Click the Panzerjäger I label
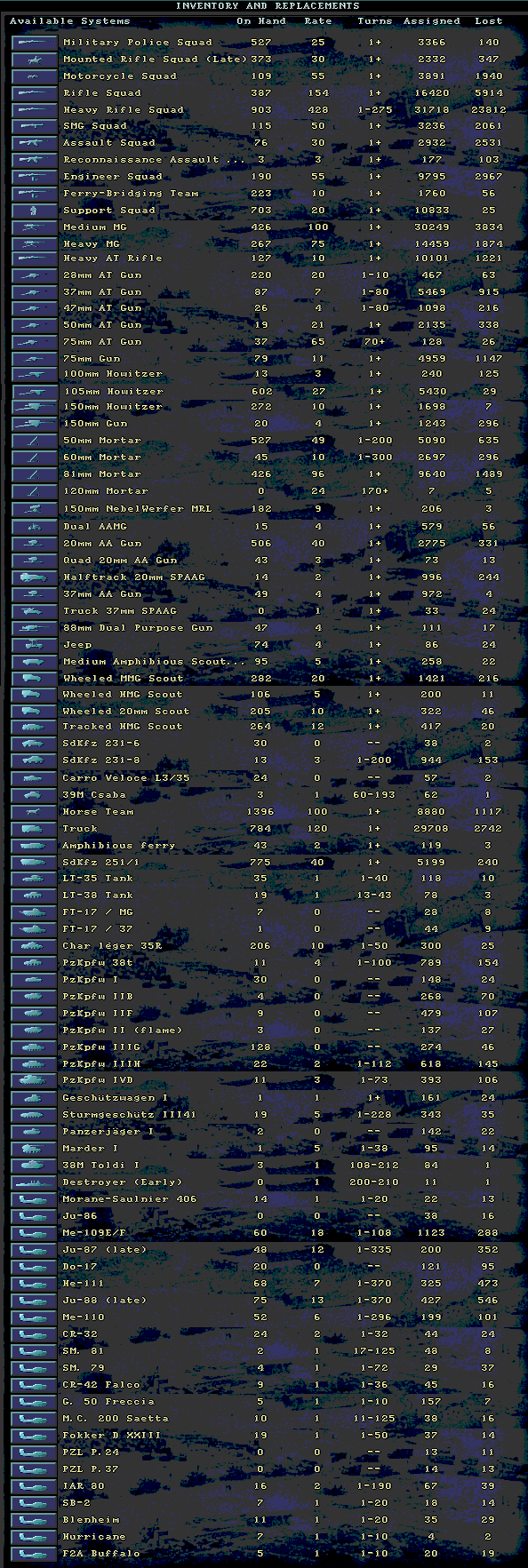528x1568 pixels. point(108,1132)
